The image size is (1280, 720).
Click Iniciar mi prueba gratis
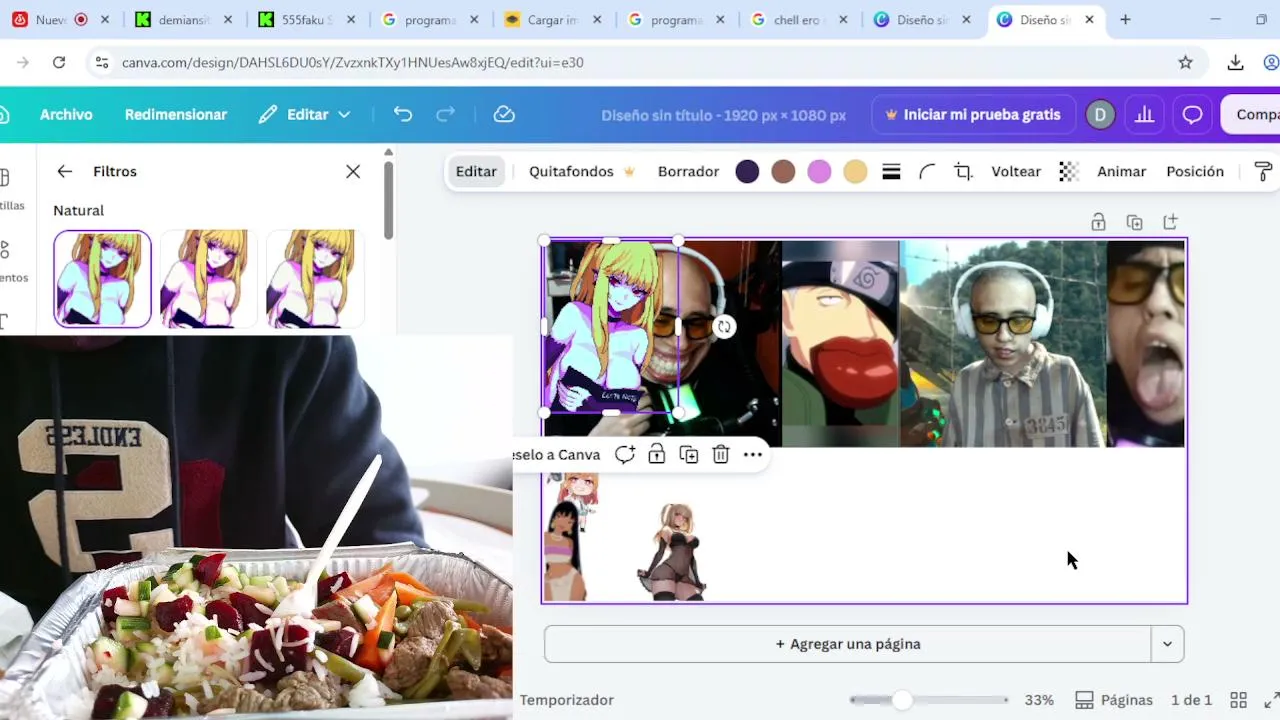coord(973,115)
